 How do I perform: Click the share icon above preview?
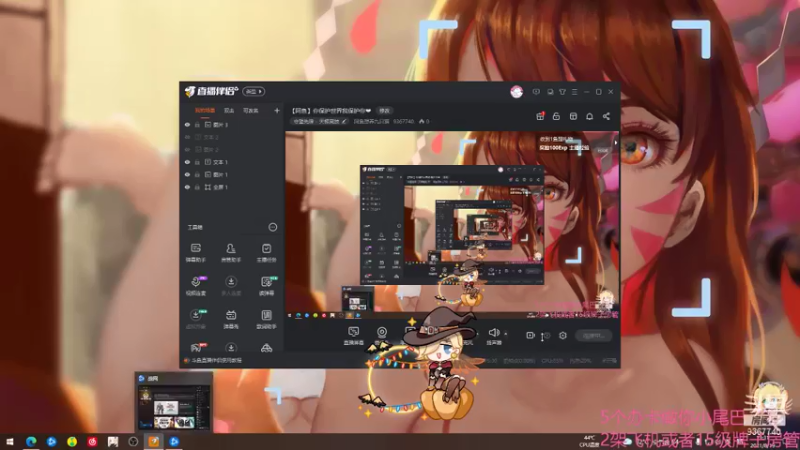point(606,116)
